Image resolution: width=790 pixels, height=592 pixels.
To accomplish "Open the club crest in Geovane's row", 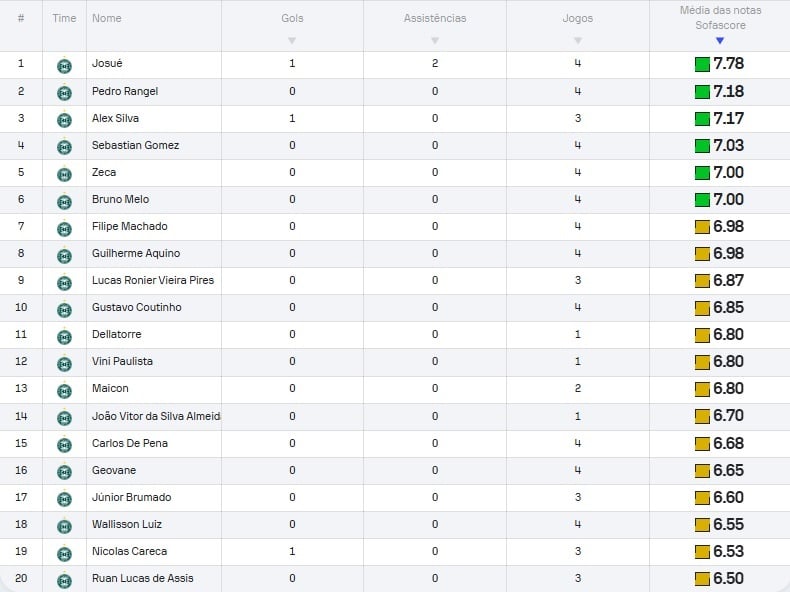I will [x=64, y=472].
